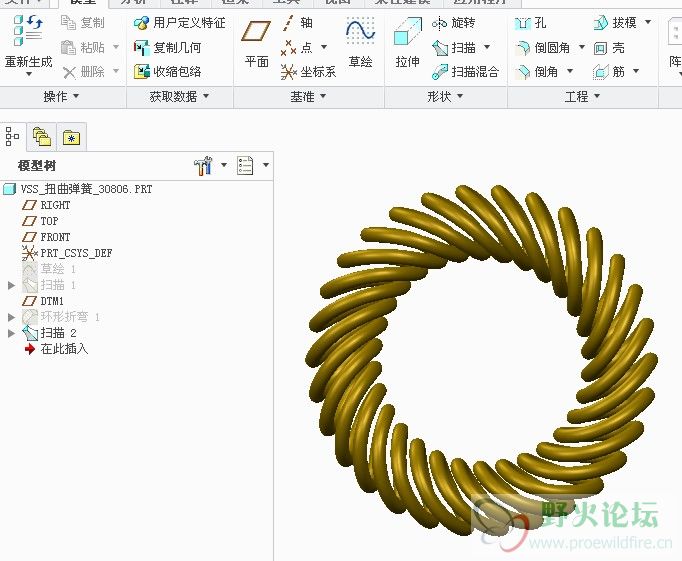The height and width of the screenshot is (561, 682).
Task: Create a datum Point (点)
Action: [297, 47]
